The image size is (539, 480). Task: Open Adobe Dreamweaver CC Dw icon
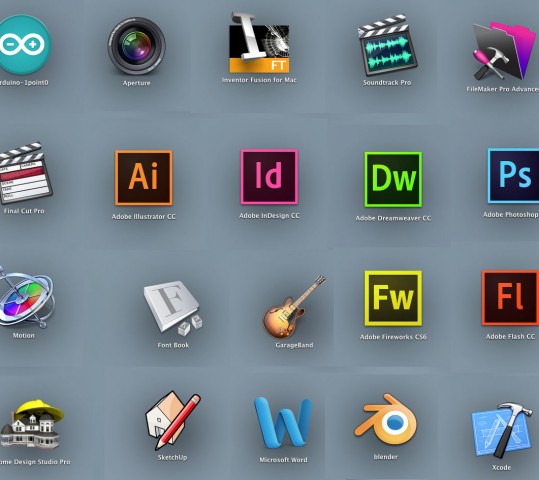click(x=393, y=179)
